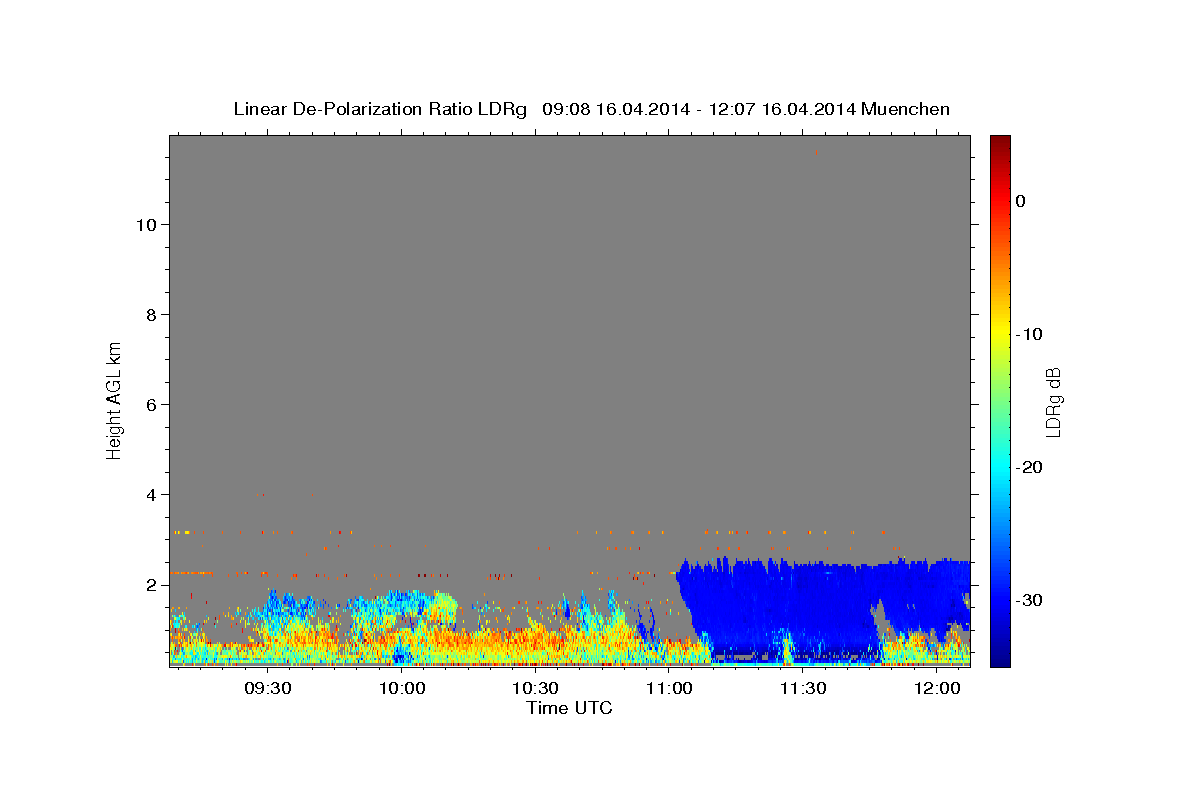This screenshot has width=1200, height=800.
Task: Click the 'Time UTC' axis label
Action: [x=569, y=708]
